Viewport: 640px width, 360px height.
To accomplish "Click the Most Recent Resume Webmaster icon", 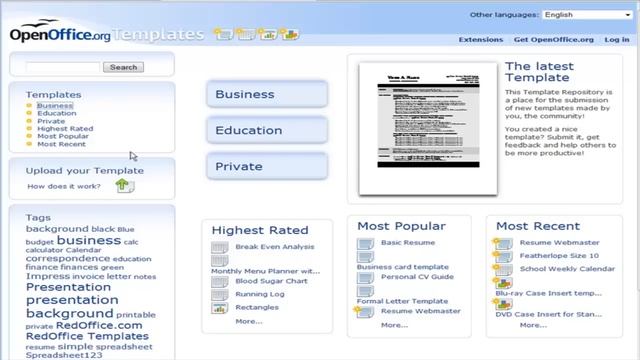I will pyautogui.click(x=503, y=244).
